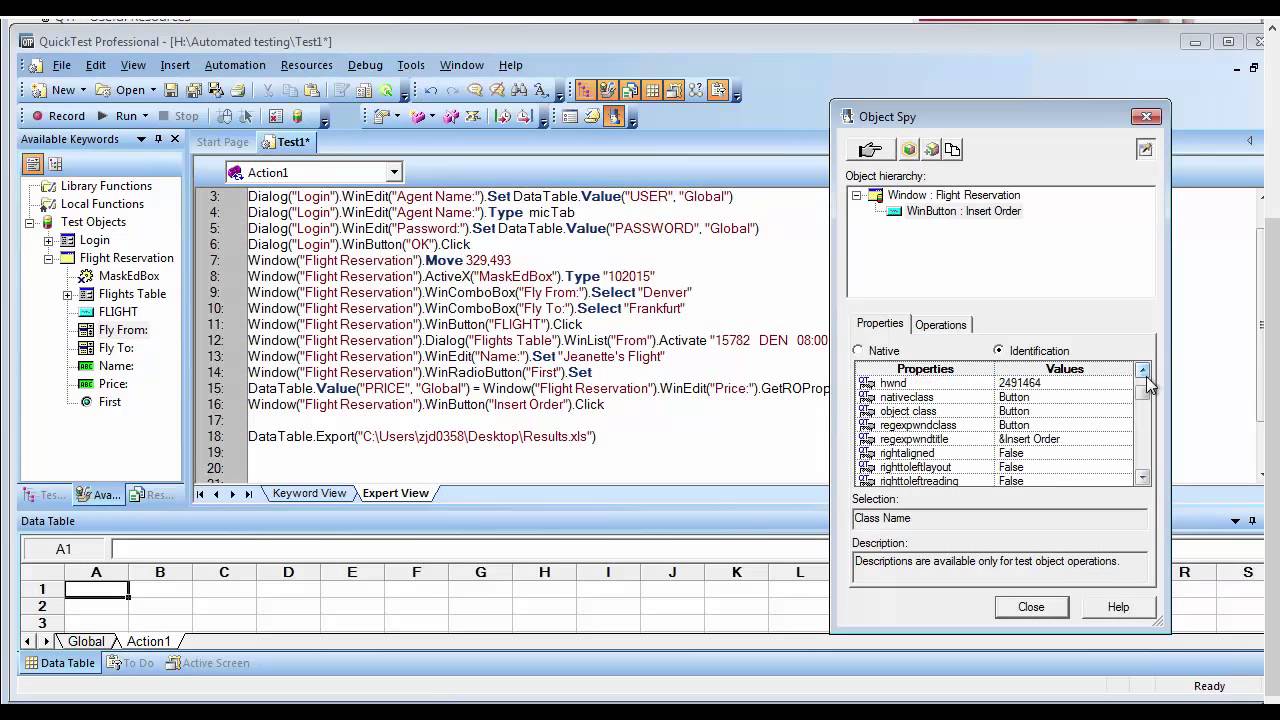Click the add object to repository icon

(x=931, y=150)
